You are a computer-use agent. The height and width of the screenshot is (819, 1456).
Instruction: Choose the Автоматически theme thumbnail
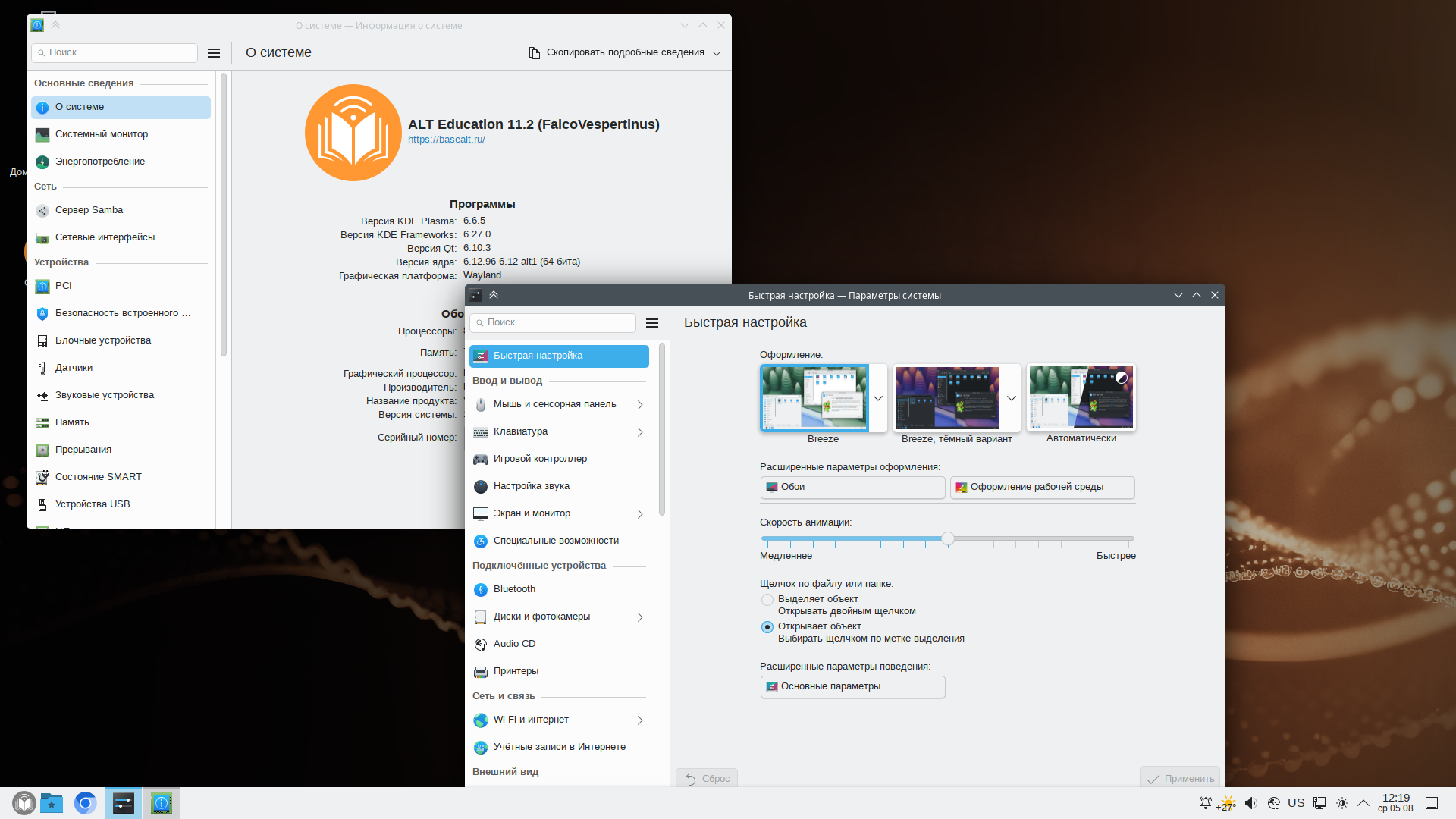[1081, 398]
